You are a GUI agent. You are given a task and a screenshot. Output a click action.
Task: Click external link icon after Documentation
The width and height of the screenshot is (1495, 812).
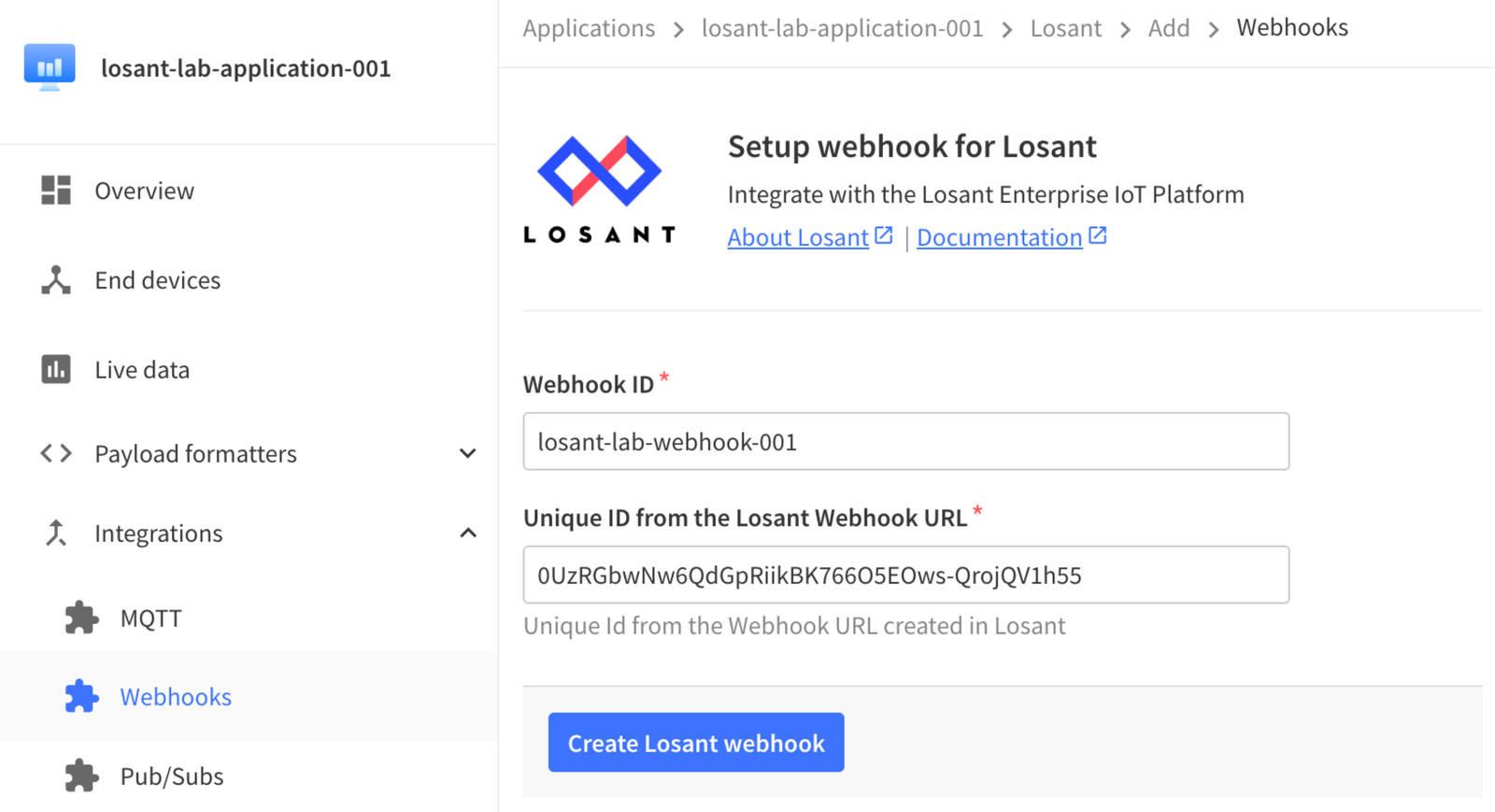pos(1097,235)
